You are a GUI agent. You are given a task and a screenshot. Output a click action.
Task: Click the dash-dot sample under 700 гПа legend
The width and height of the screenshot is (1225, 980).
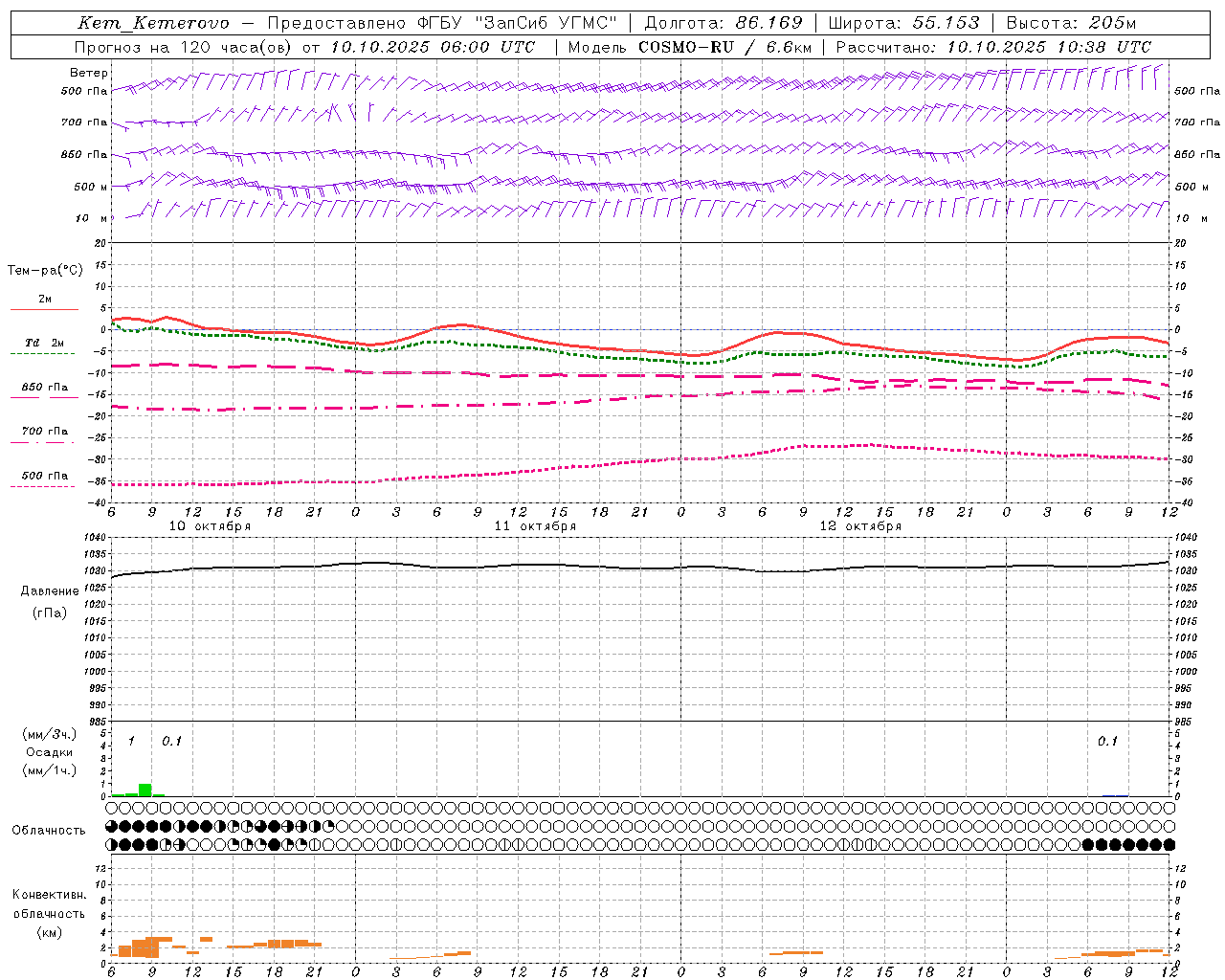(42, 442)
